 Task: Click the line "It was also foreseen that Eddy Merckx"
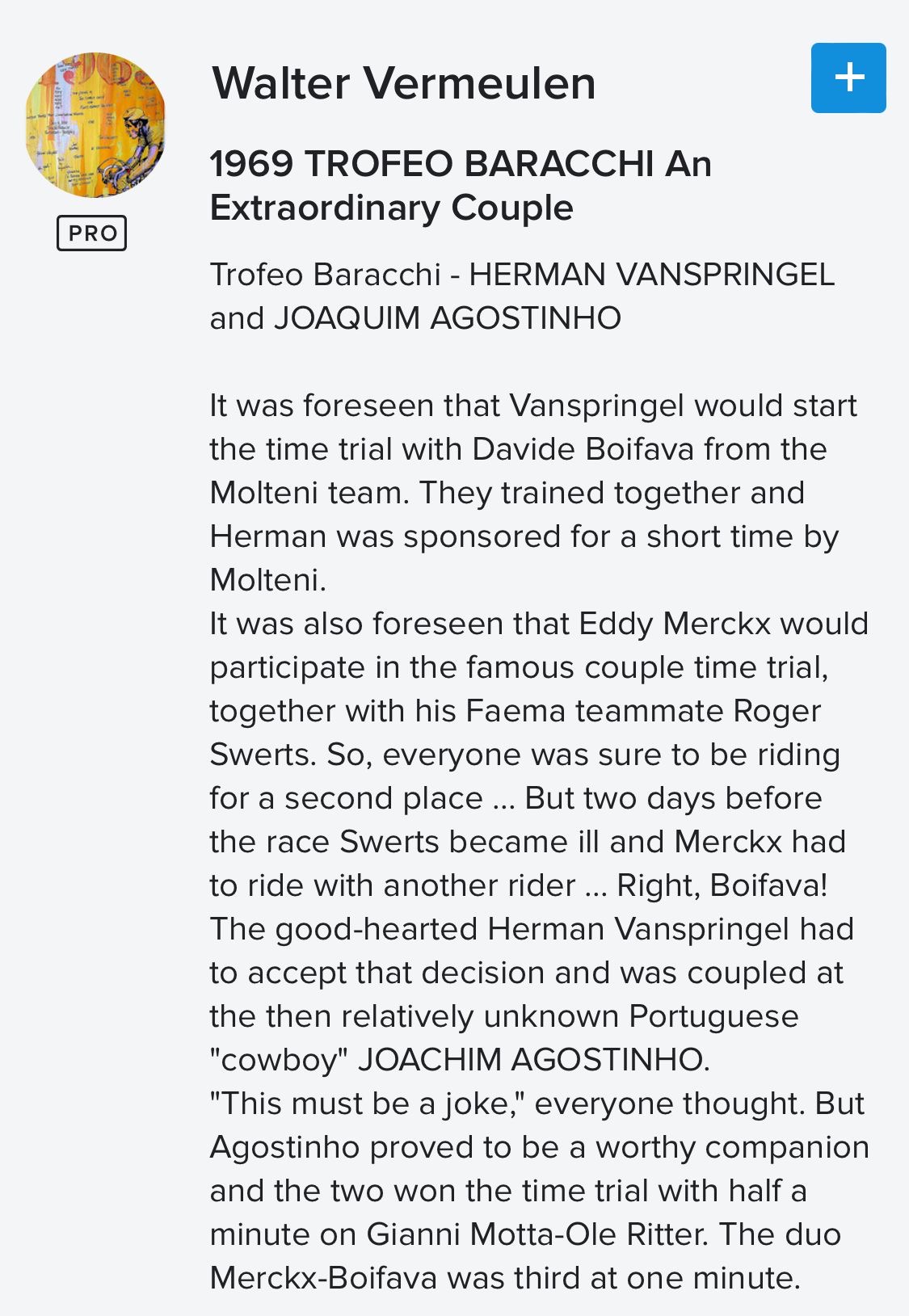[538, 624]
